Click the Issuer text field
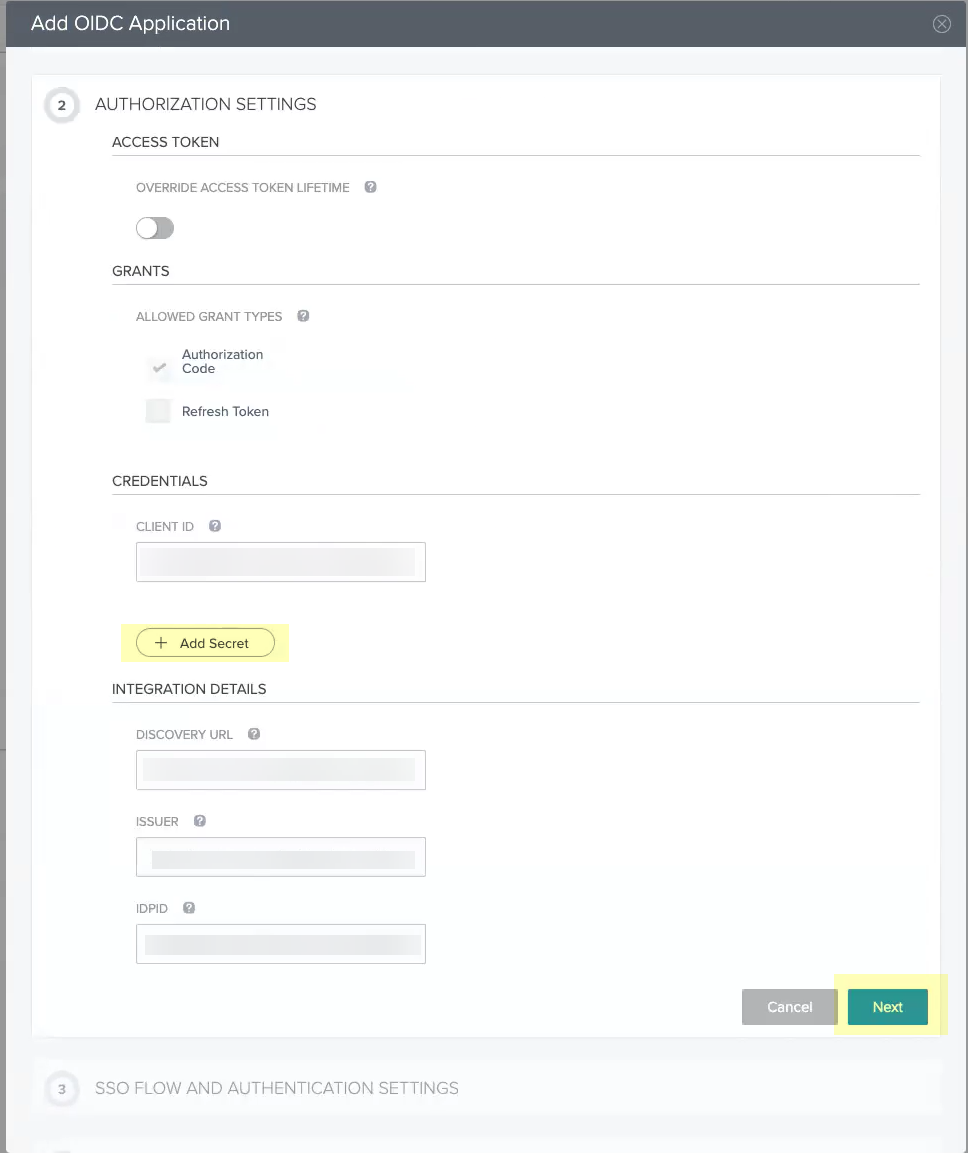 281,857
